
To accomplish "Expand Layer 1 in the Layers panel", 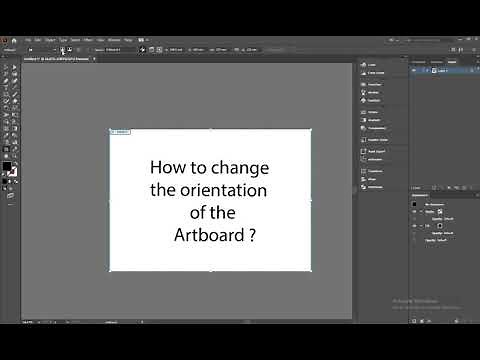I will (x=427, y=70).
